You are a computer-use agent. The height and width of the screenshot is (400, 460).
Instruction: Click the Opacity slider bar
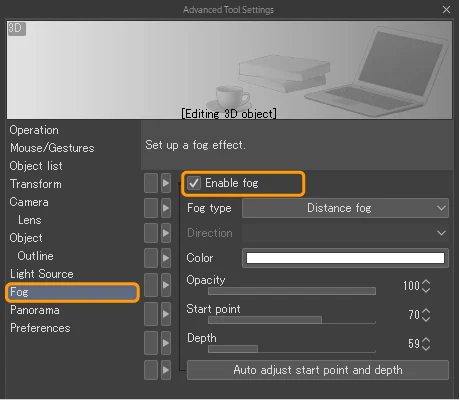click(x=292, y=291)
